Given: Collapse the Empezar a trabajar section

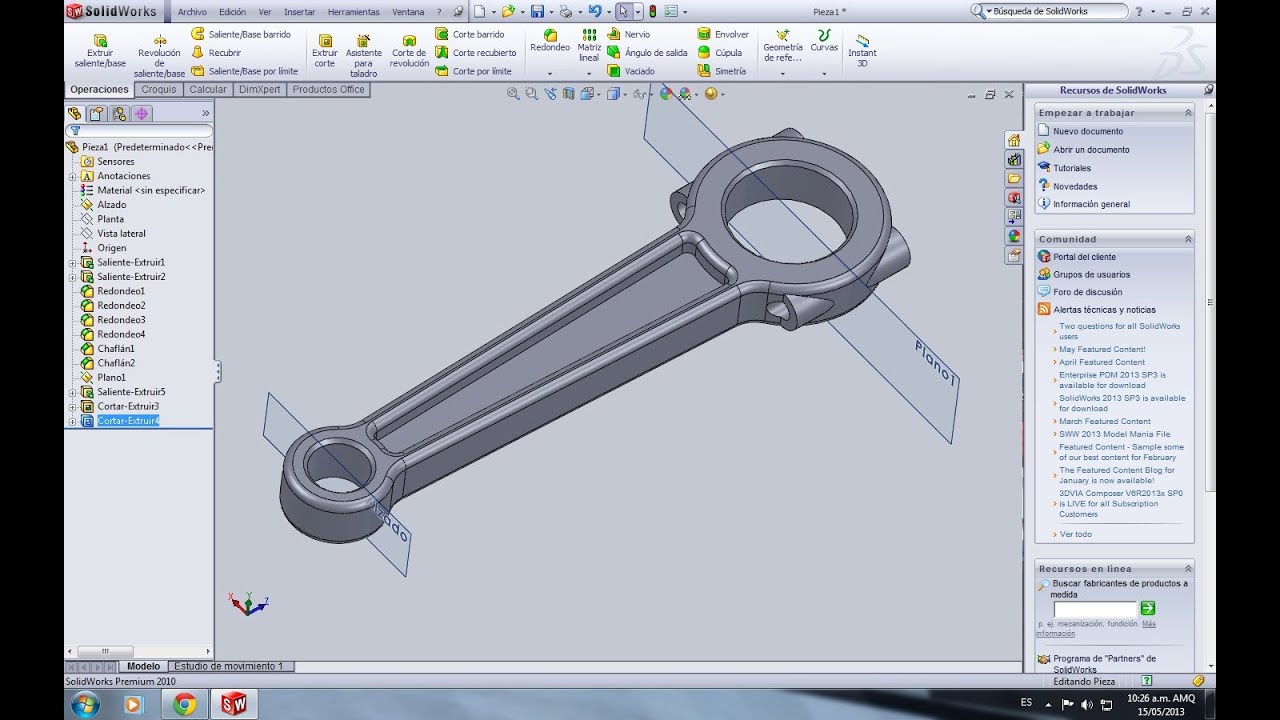Looking at the screenshot, I should coord(1188,113).
